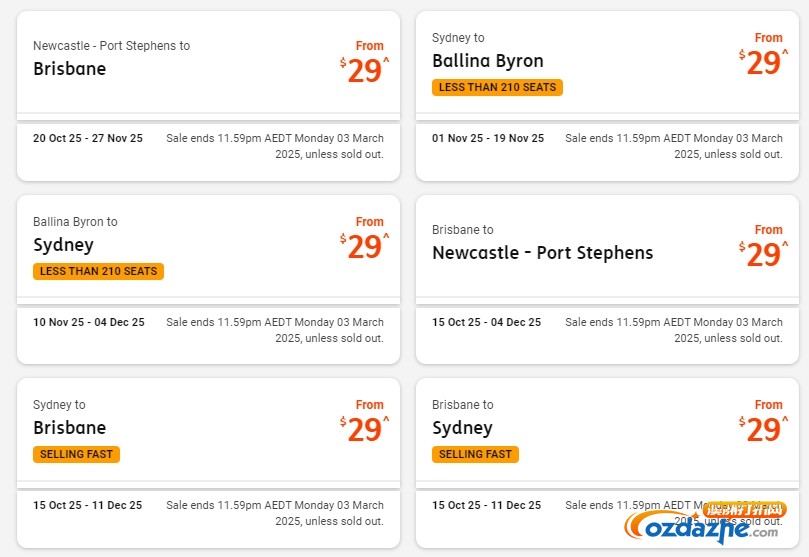The height and width of the screenshot is (557, 809).
Task: Click LESS THAN 210 SEATS badge under Ballina Byron
Action: (497, 87)
